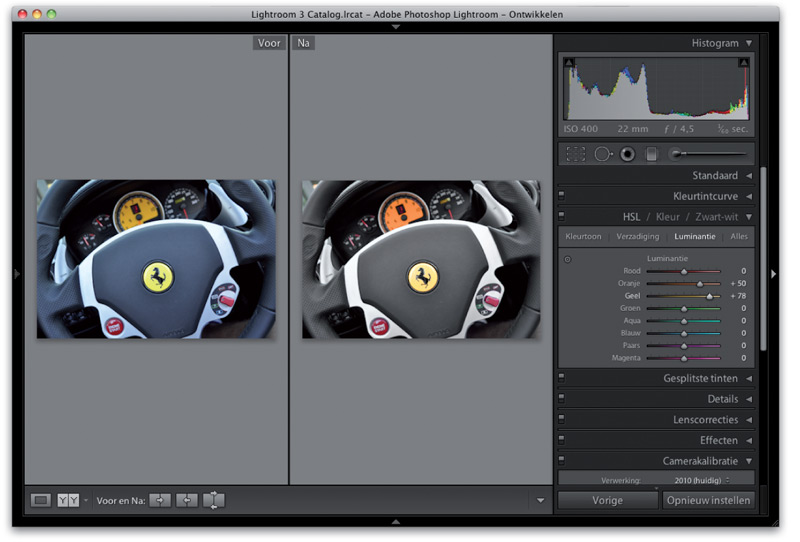Hide the right panel group
Screen dimensions: 800x542
[773, 274]
